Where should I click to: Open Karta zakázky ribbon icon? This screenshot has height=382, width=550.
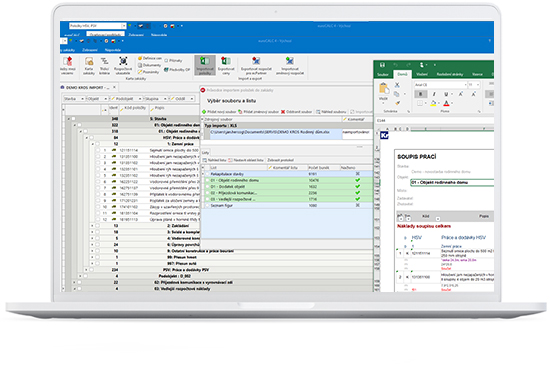[89, 65]
